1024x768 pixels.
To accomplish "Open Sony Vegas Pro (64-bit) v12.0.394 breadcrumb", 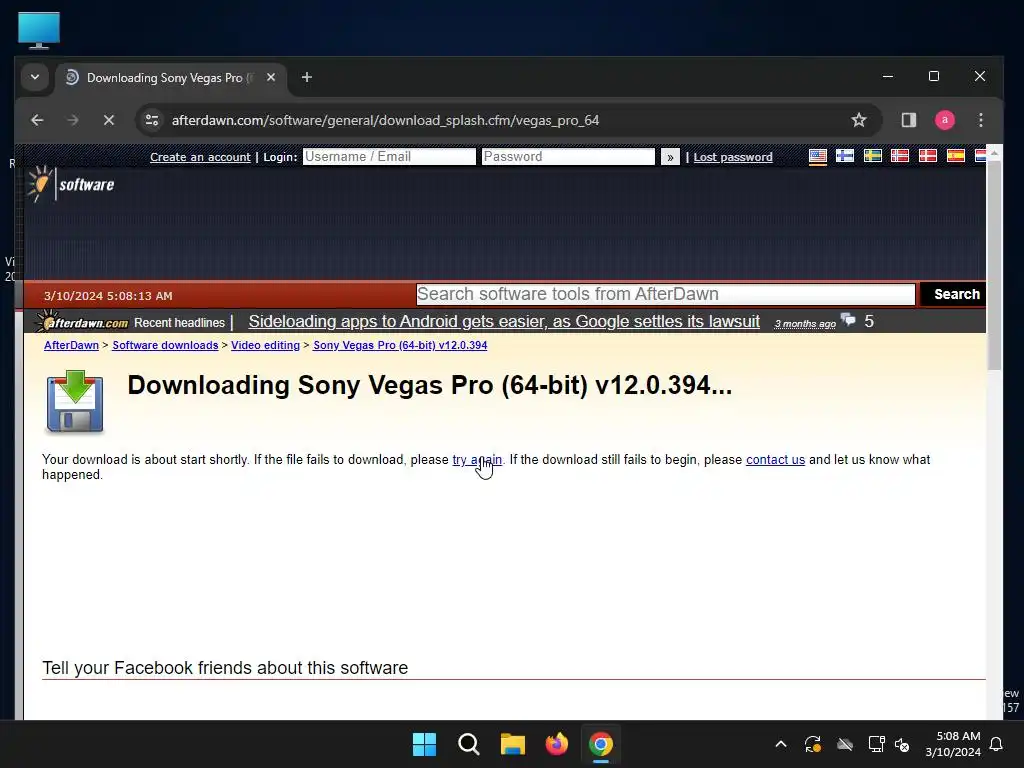I will [x=400, y=345].
